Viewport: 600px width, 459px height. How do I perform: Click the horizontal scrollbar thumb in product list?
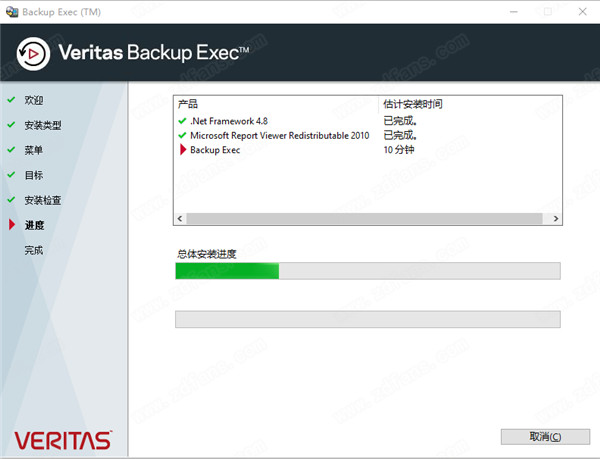(x=364, y=218)
